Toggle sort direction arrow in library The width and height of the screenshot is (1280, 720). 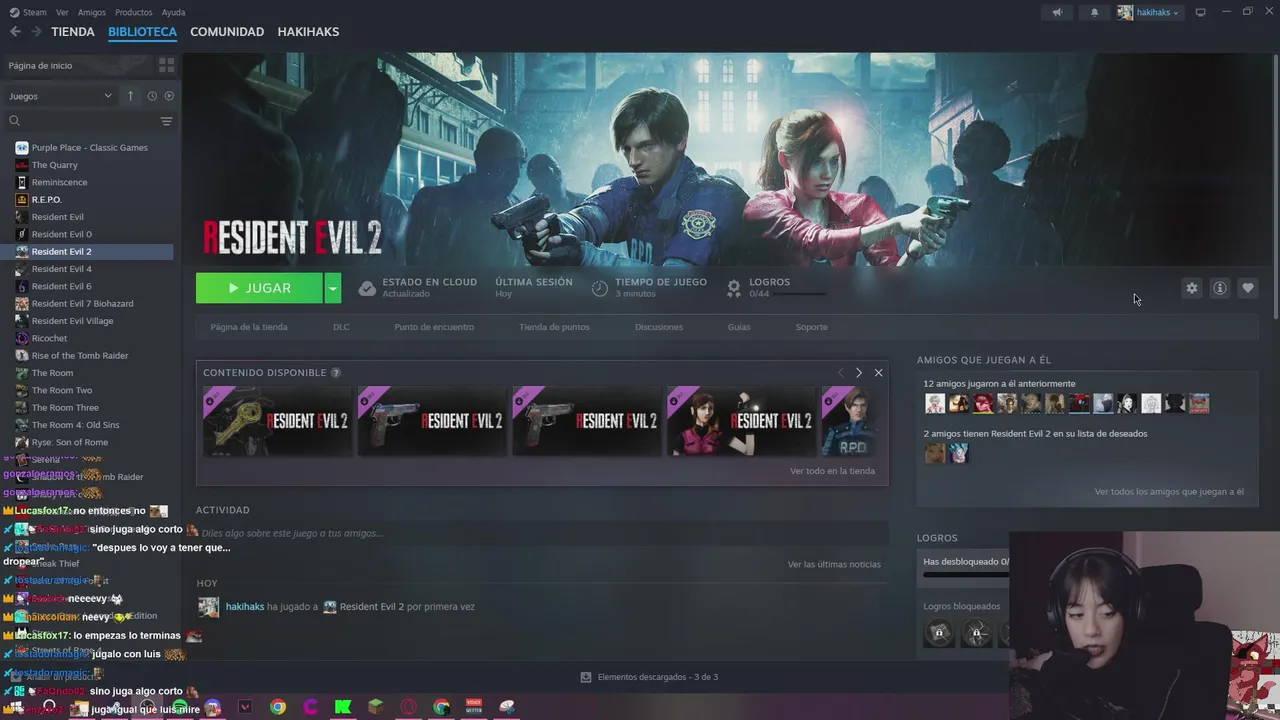[130, 96]
